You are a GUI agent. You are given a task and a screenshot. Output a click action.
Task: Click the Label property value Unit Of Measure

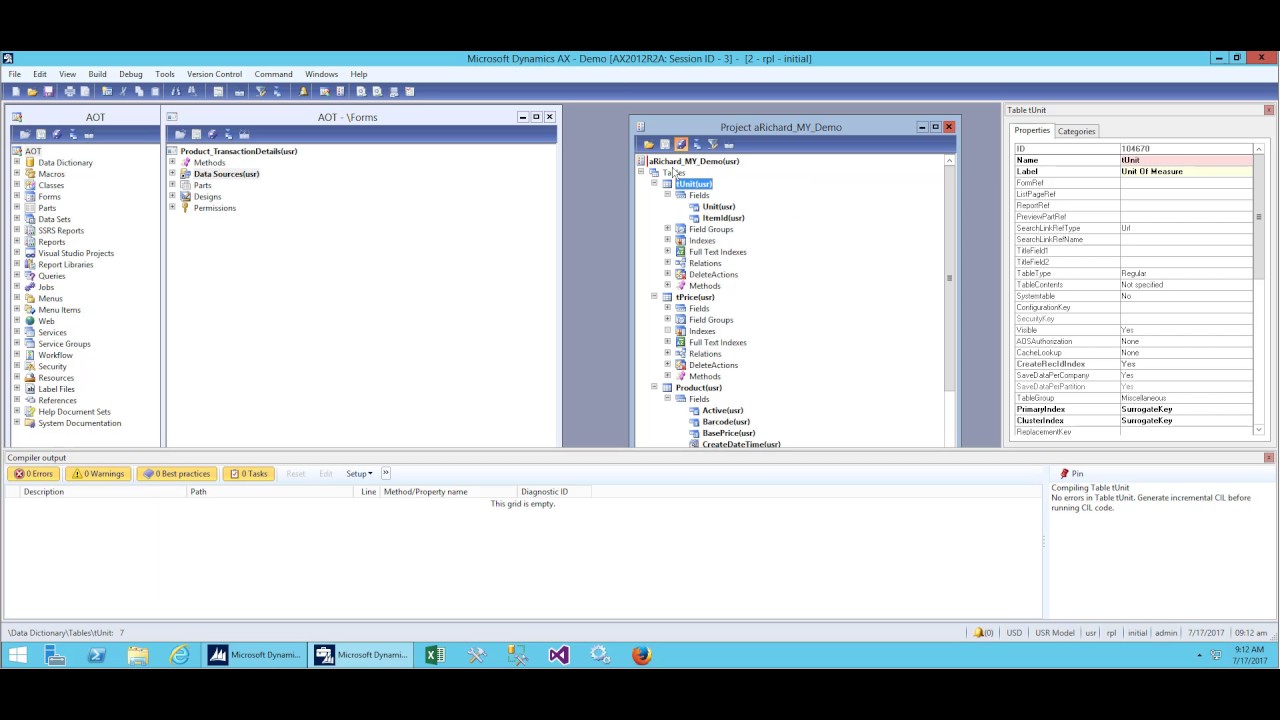tap(1186, 171)
